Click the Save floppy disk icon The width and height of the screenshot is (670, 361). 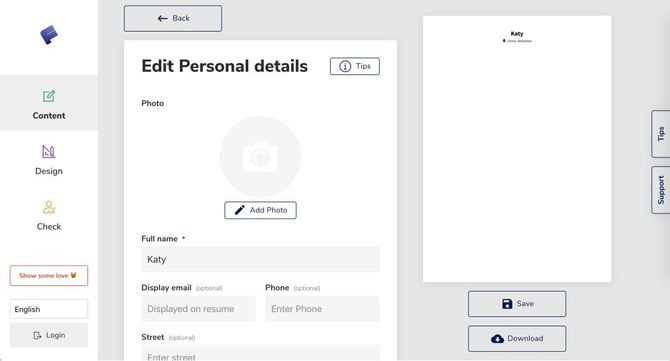[507, 304]
